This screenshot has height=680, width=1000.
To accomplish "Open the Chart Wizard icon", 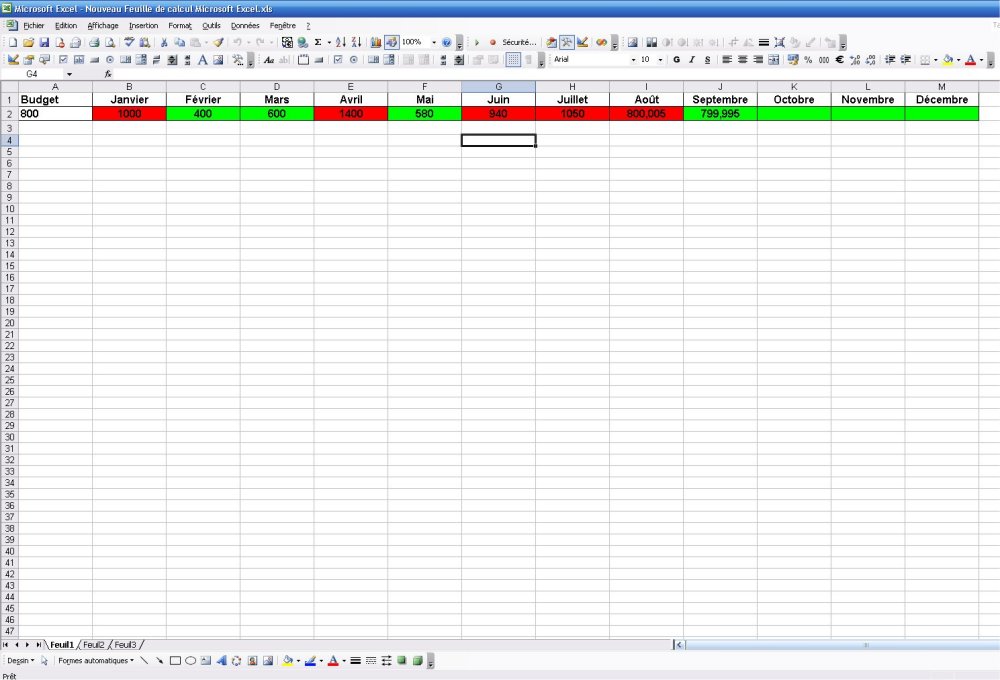I will [376, 43].
